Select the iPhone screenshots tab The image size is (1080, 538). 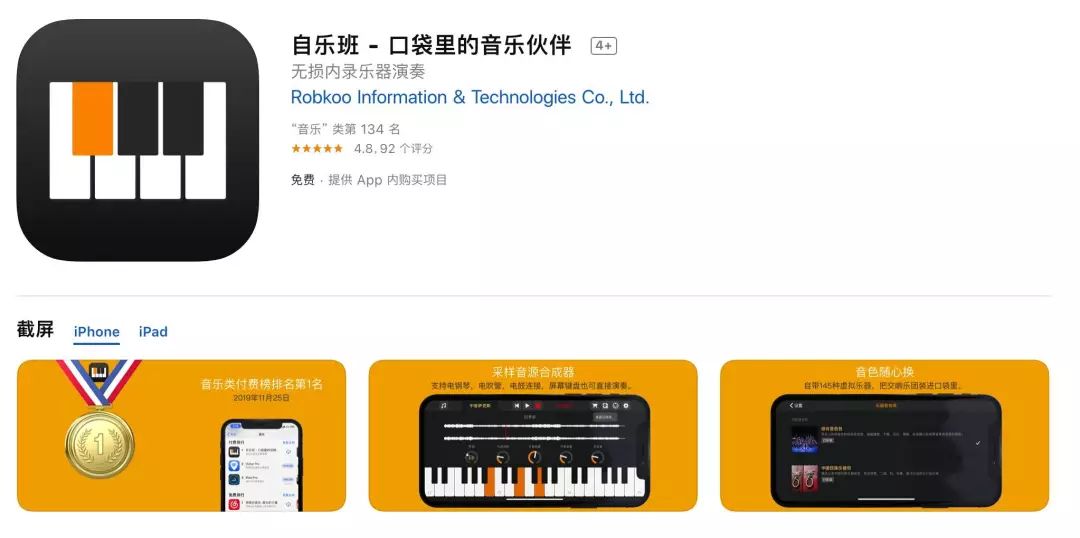(x=96, y=331)
